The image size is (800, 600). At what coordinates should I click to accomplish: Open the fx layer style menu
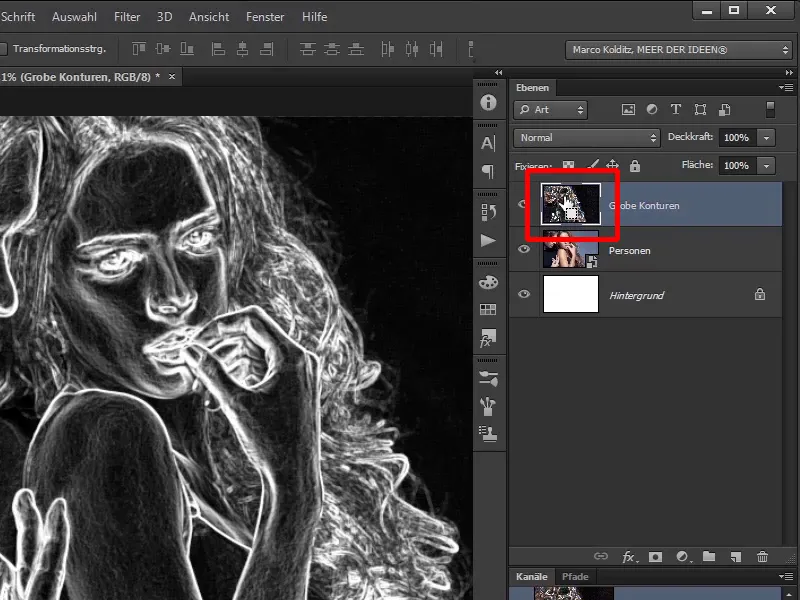tap(629, 557)
